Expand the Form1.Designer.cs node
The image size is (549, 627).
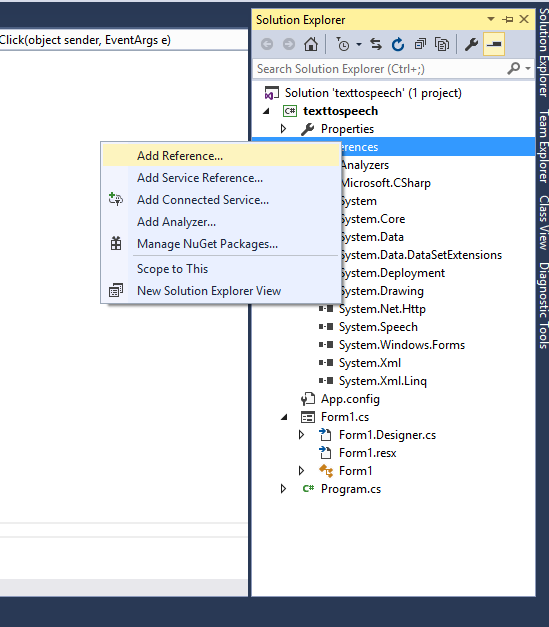pyautogui.click(x=301, y=435)
